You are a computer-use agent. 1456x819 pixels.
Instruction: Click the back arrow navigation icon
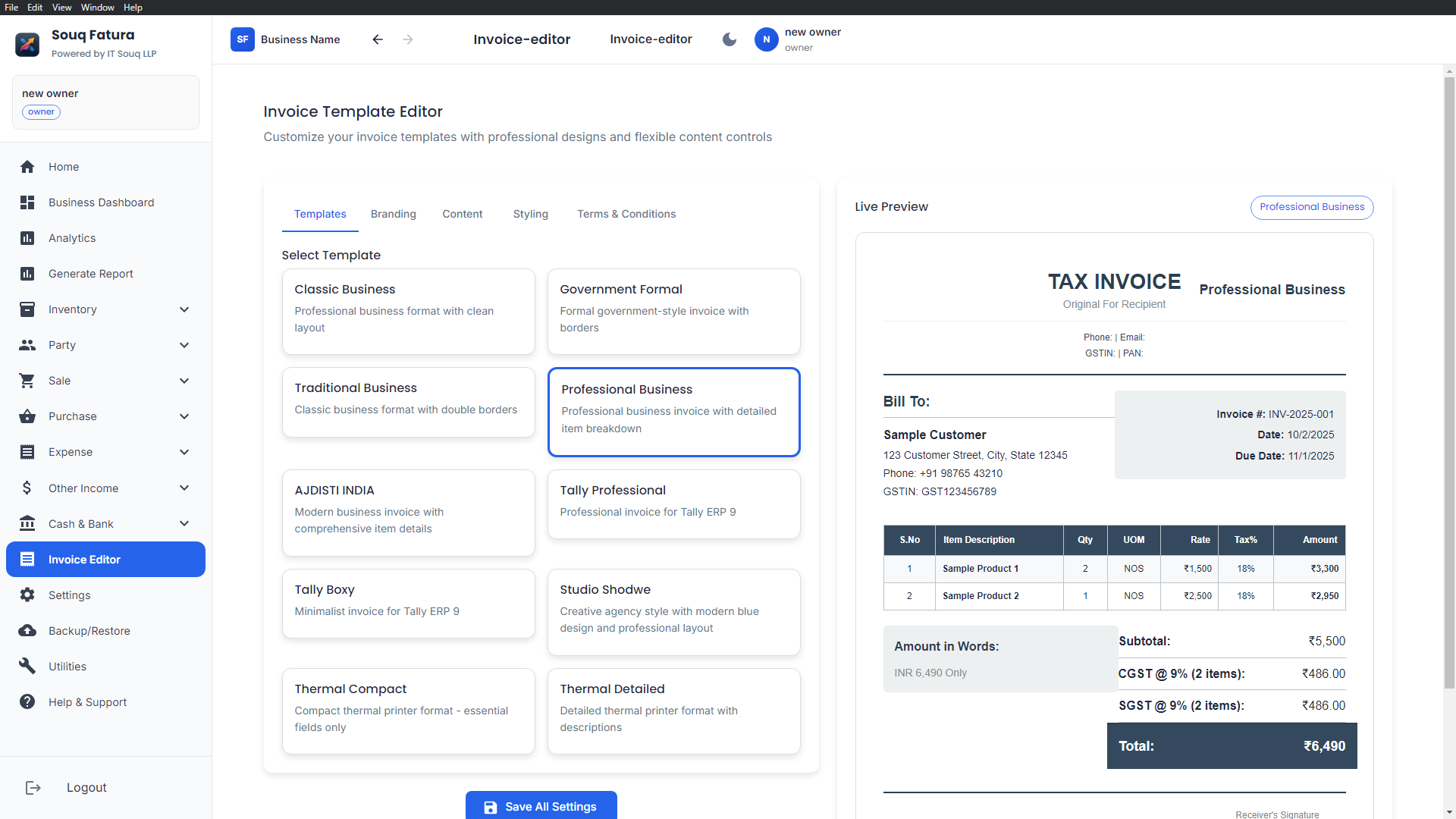(x=378, y=39)
